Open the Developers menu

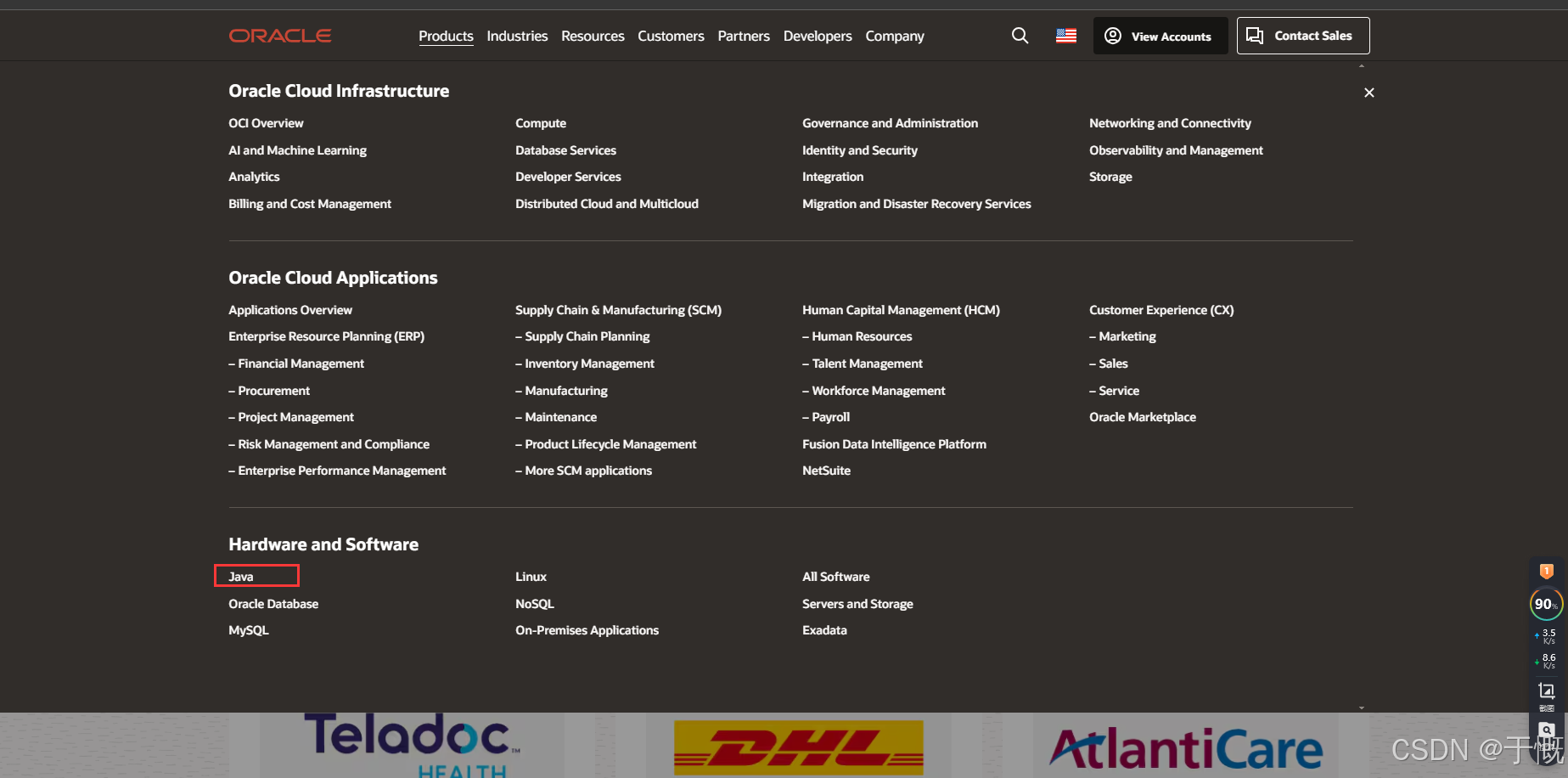(x=818, y=36)
